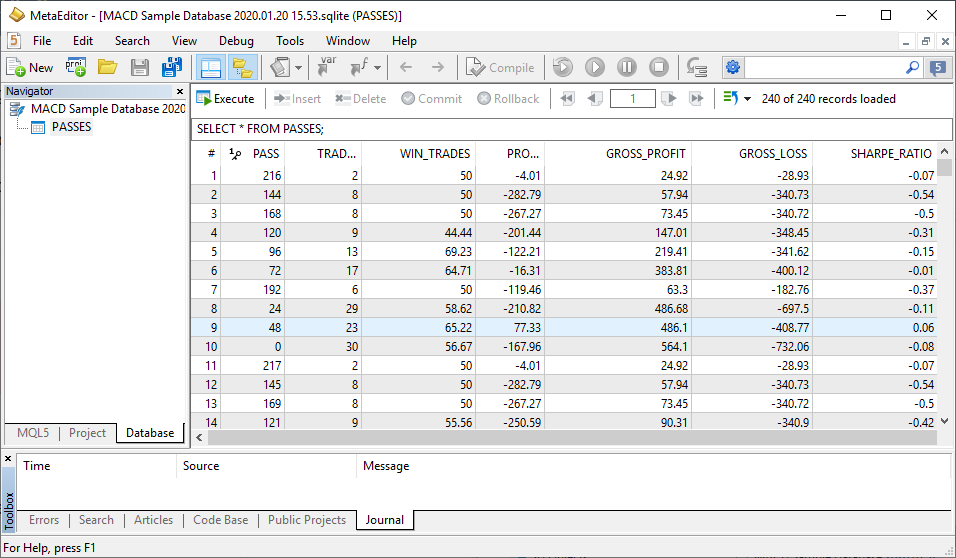956x558 pixels.
Task: Open the Edit menu
Action: point(83,41)
